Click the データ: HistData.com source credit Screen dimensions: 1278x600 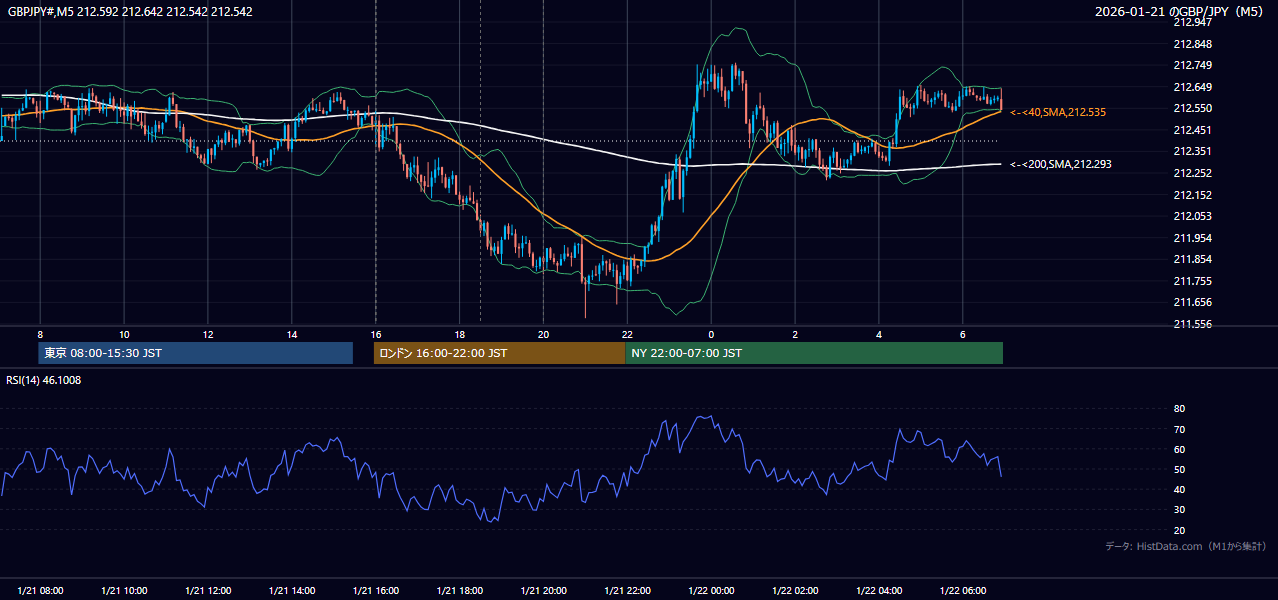1185,546
